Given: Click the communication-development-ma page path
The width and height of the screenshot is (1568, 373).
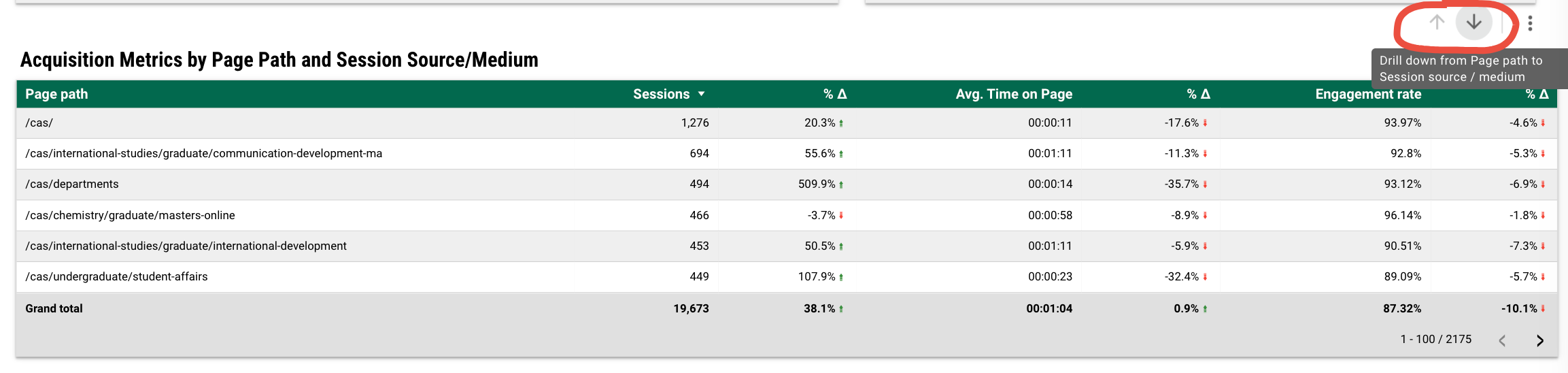Looking at the screenshot, I should tap(203, 154).
